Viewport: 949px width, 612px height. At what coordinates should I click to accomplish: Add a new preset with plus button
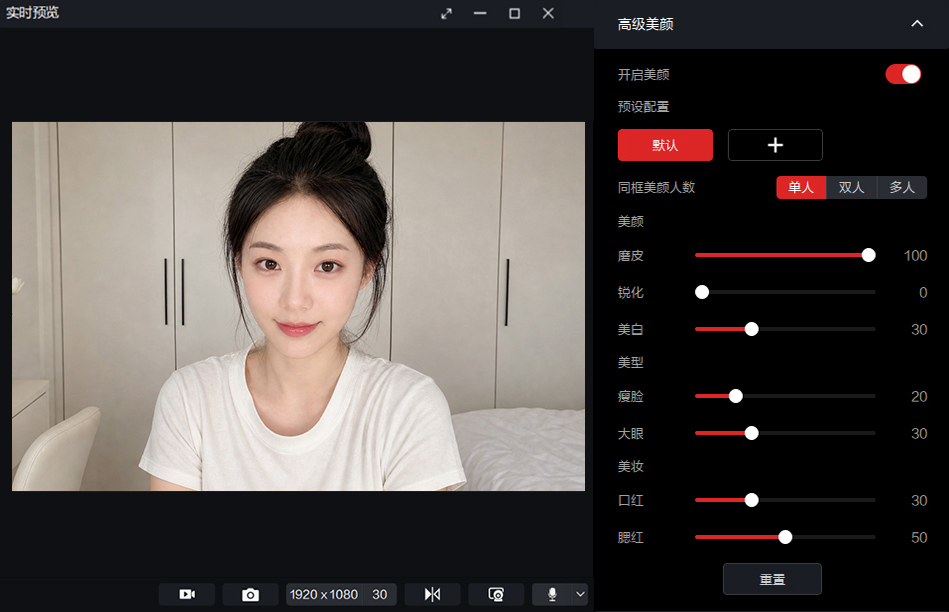point(775,145)
